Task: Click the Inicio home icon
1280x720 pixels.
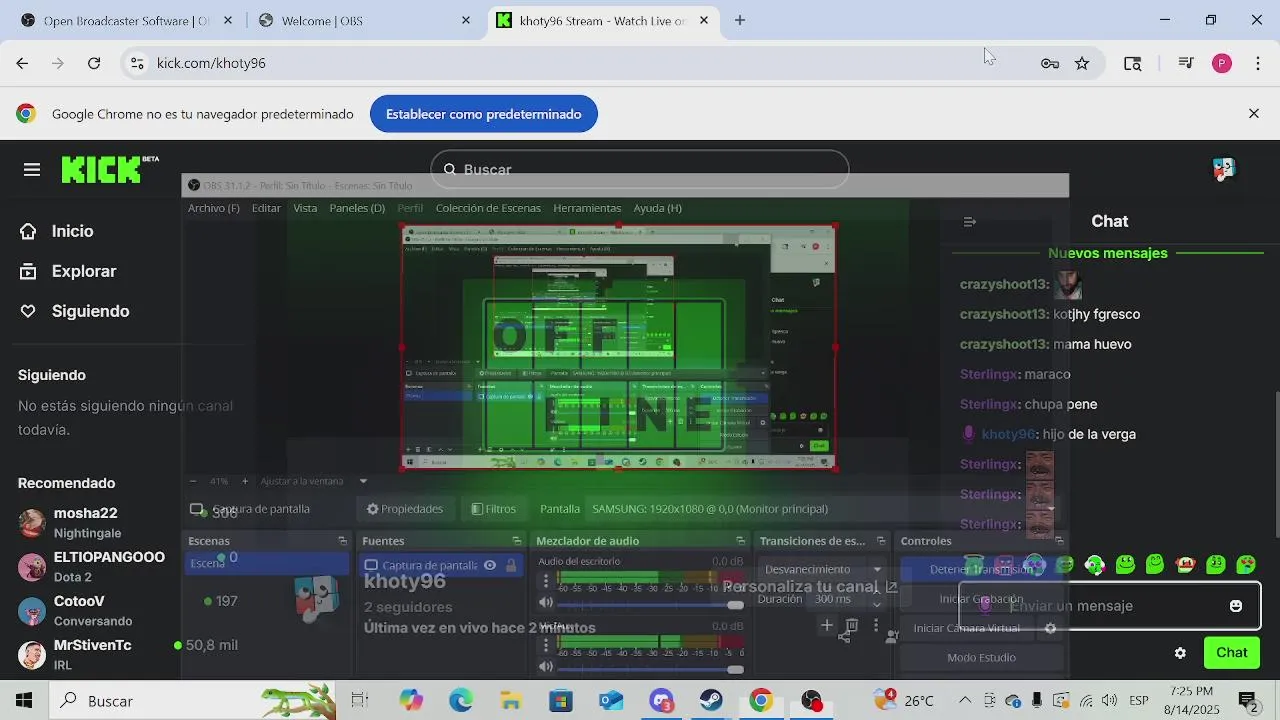Action: click(x=28, y=231)
